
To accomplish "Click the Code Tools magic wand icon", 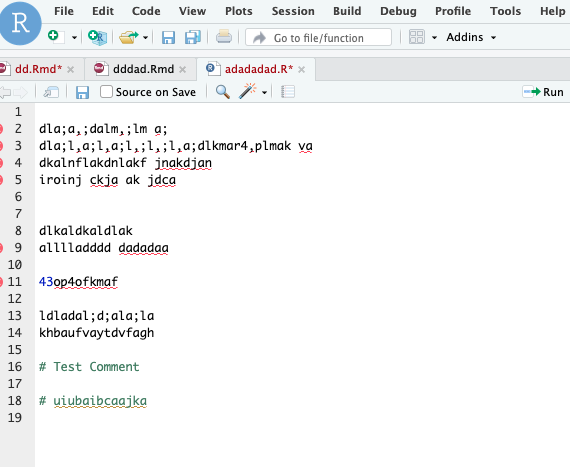I will coord(248,91).
